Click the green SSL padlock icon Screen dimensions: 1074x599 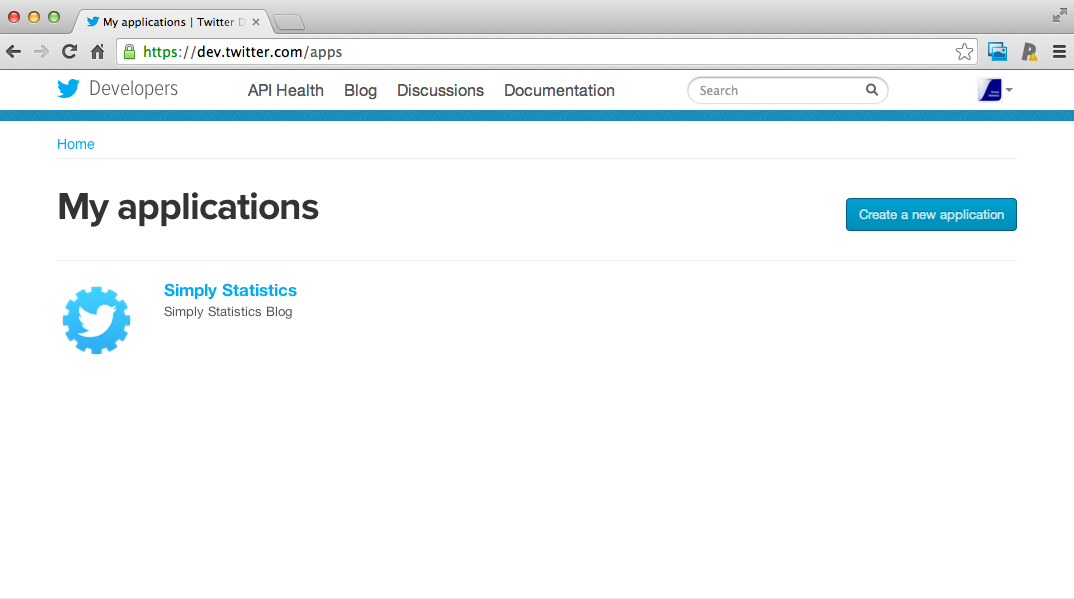coord(129,51)
